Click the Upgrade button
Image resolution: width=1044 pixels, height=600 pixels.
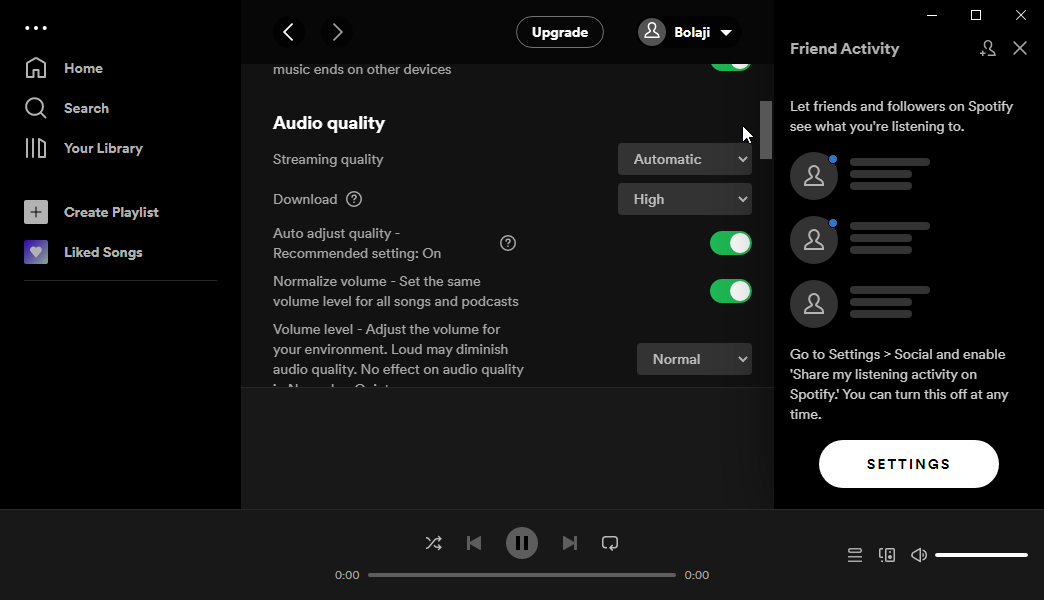(560, 32)
